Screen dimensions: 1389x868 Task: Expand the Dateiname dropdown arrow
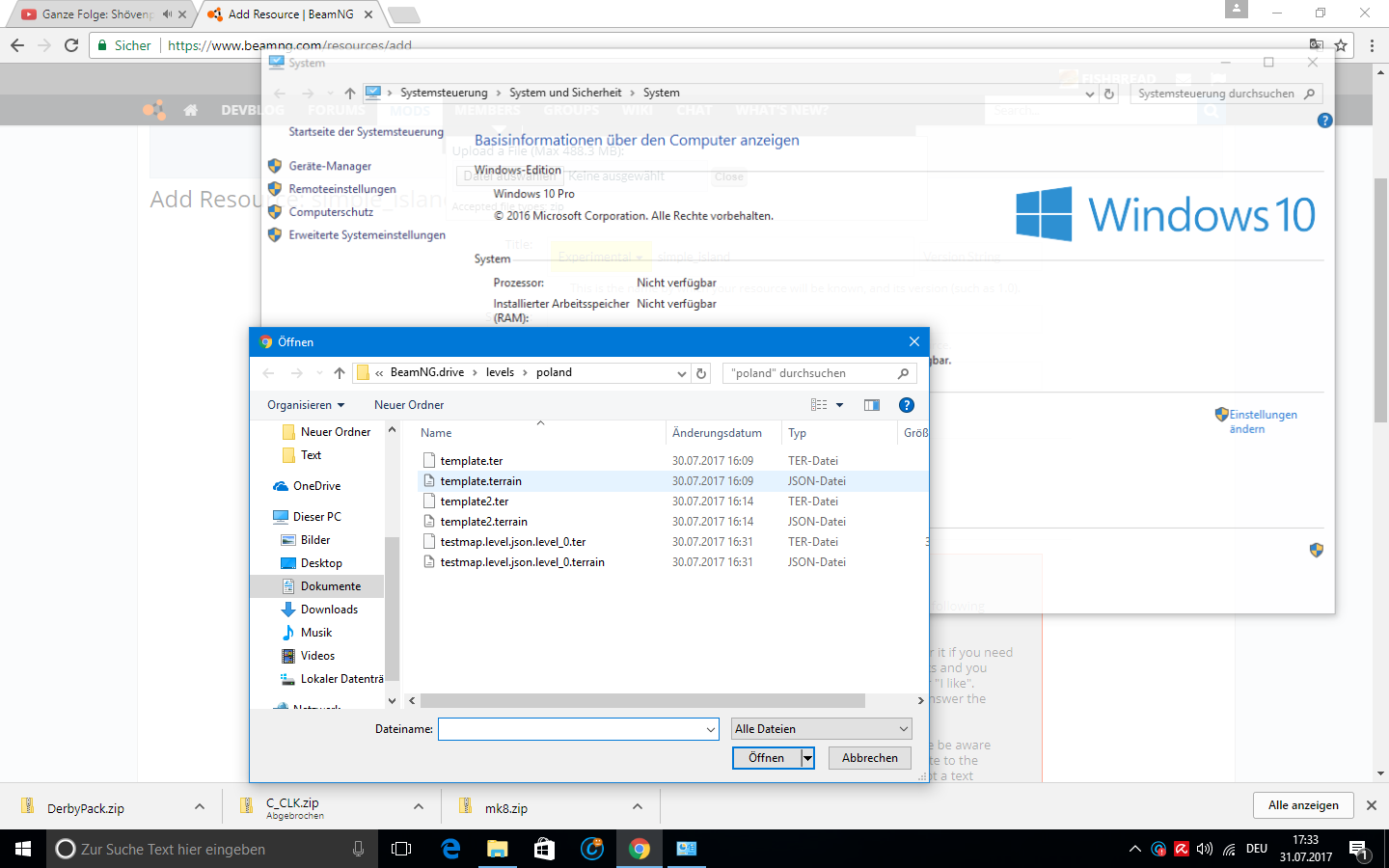(711, 729)
